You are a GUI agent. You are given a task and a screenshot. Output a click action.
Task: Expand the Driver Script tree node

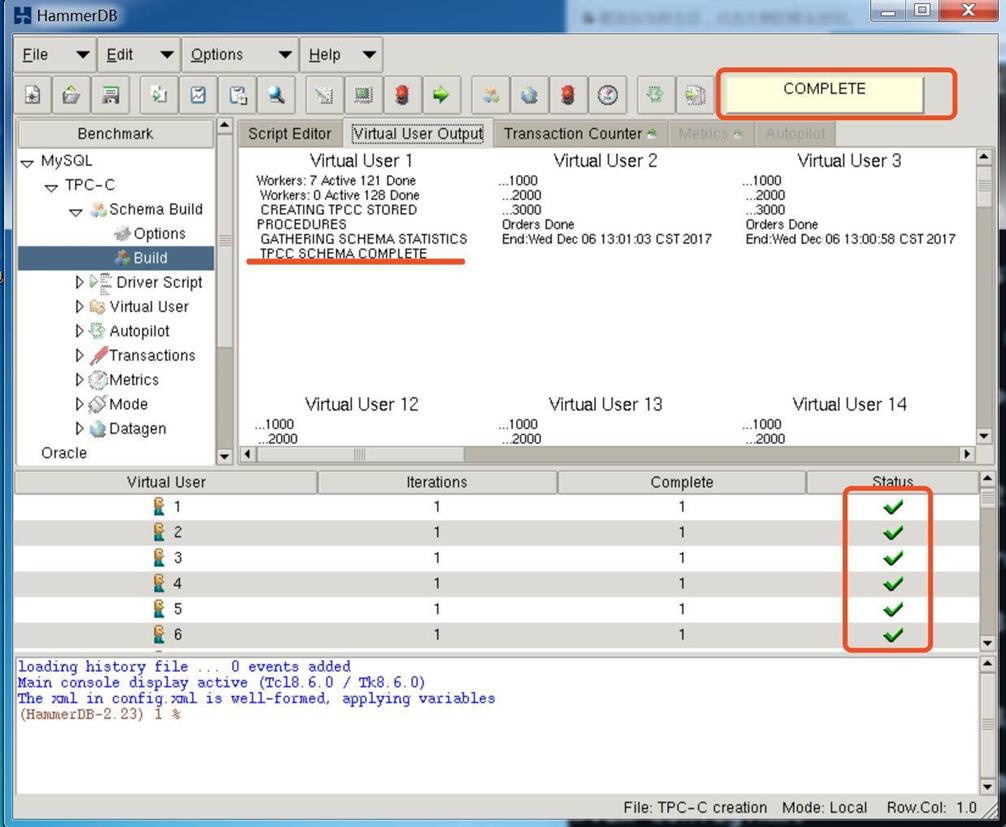click(80, 283)
